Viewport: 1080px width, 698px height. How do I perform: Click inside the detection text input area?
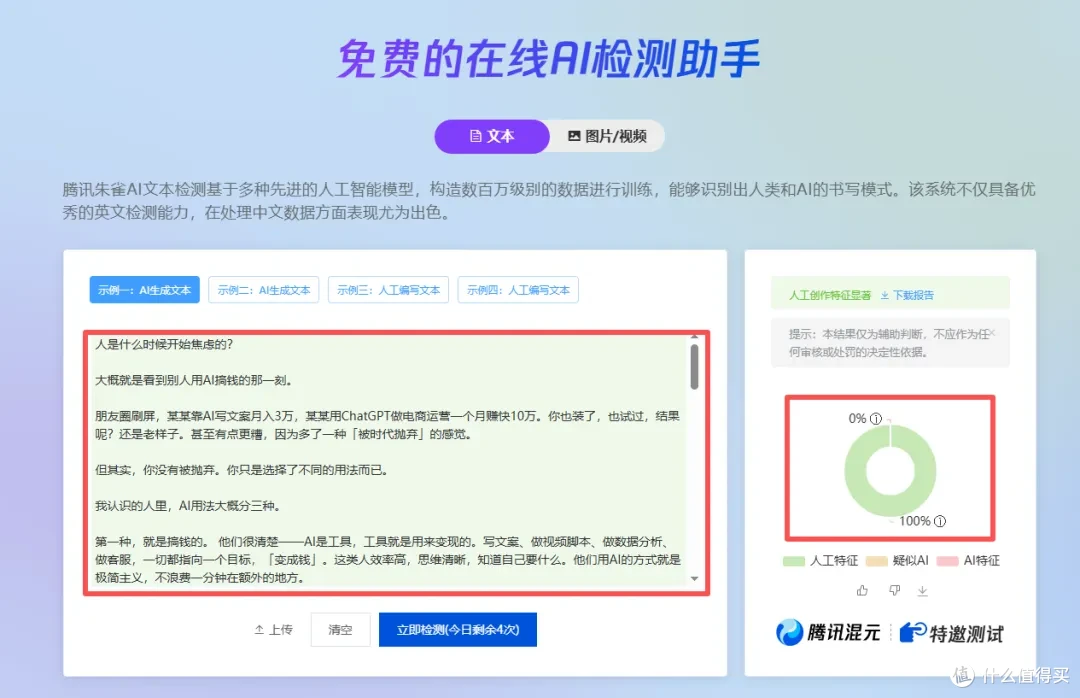pyautogui.click(x=390, y=462)
